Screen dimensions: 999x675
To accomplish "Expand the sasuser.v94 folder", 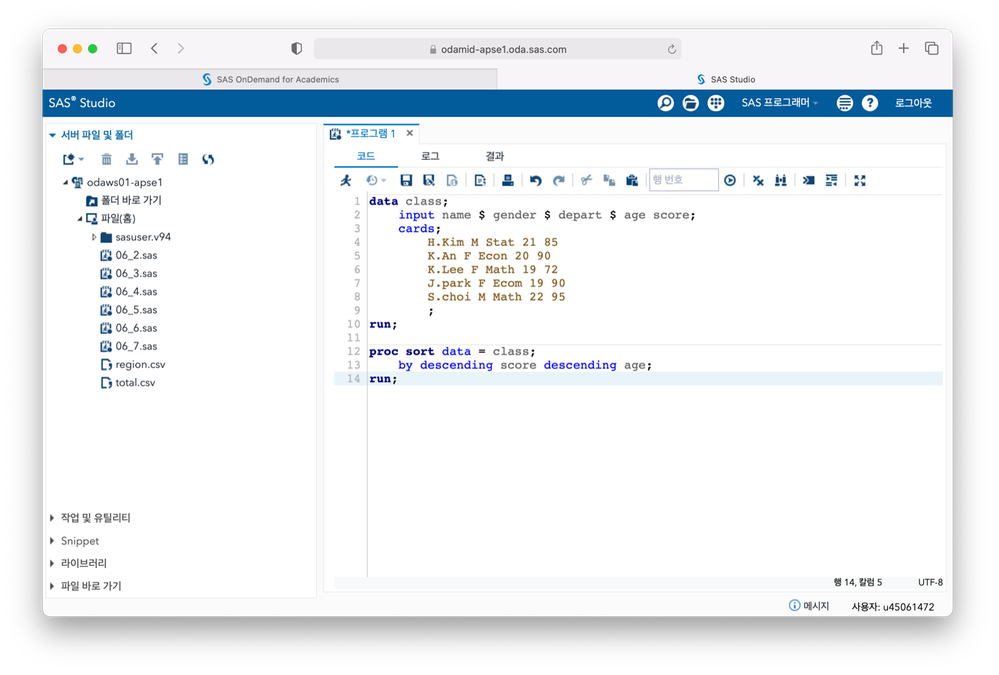I will pyautogui.click(x=94, y=237).
